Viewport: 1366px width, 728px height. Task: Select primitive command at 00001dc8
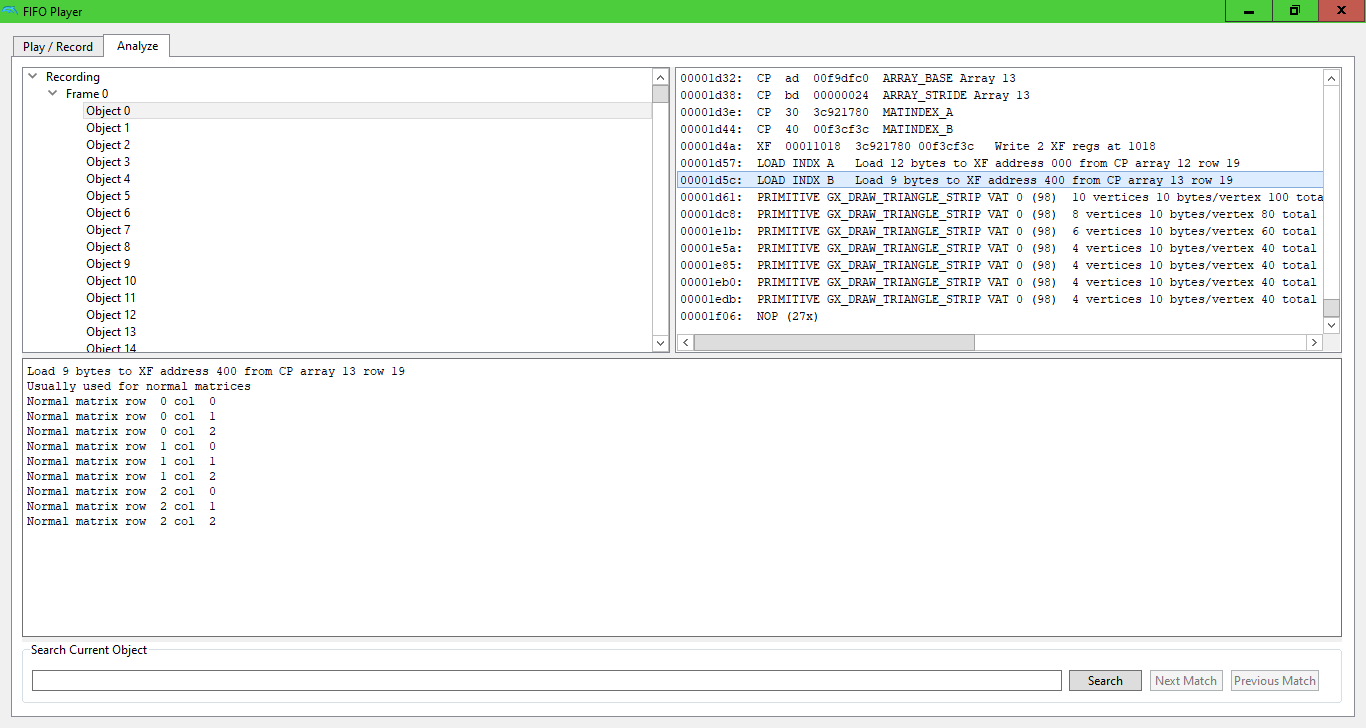click(x=1000, y=214)
